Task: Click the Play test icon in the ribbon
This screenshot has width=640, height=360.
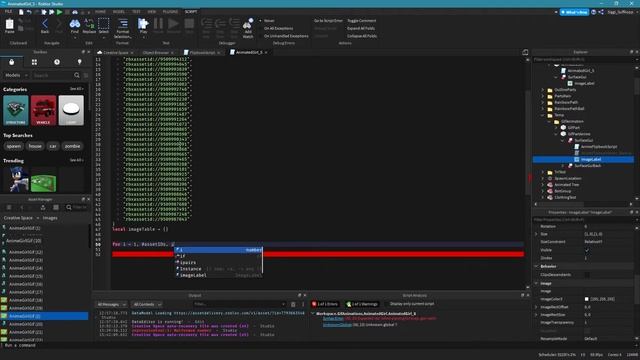Action: tap(143, 25)
